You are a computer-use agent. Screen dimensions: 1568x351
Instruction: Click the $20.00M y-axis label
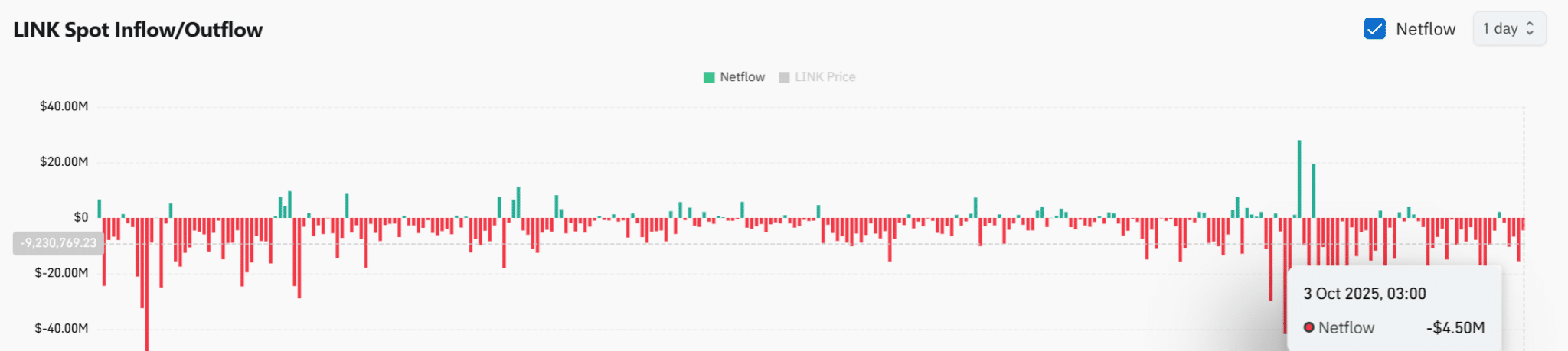[64, 162]
